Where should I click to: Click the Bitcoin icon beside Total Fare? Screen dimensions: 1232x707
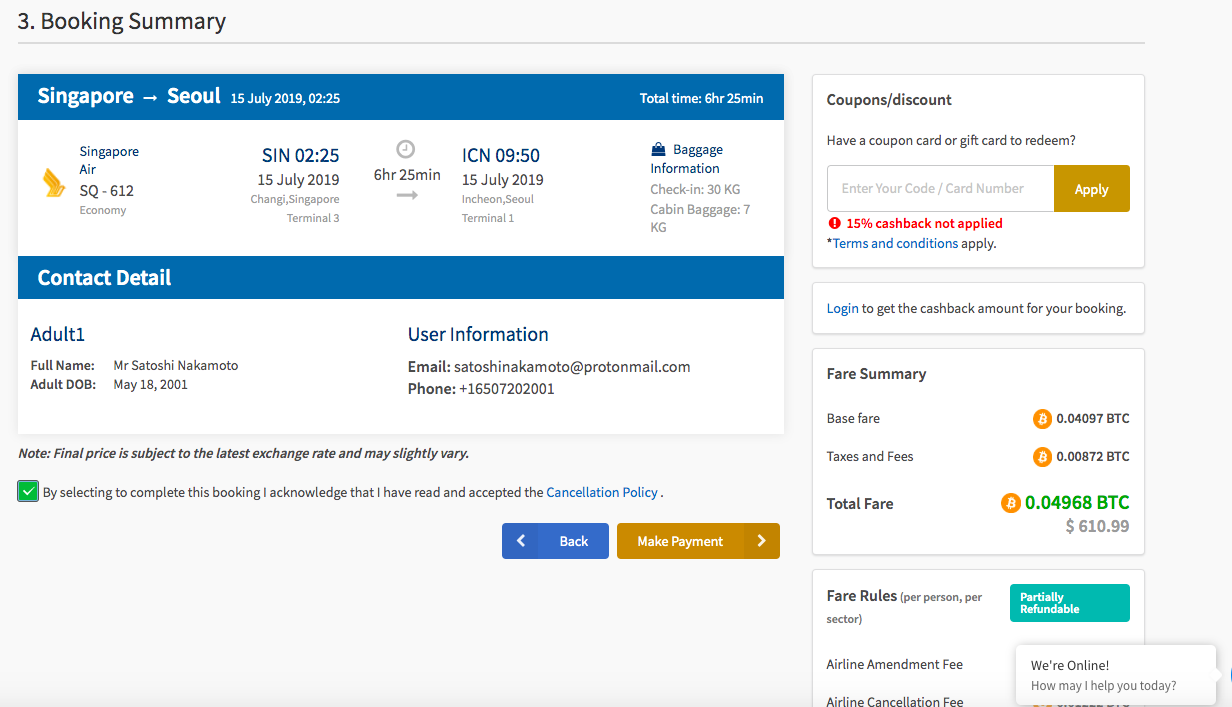click(1010, 504)
